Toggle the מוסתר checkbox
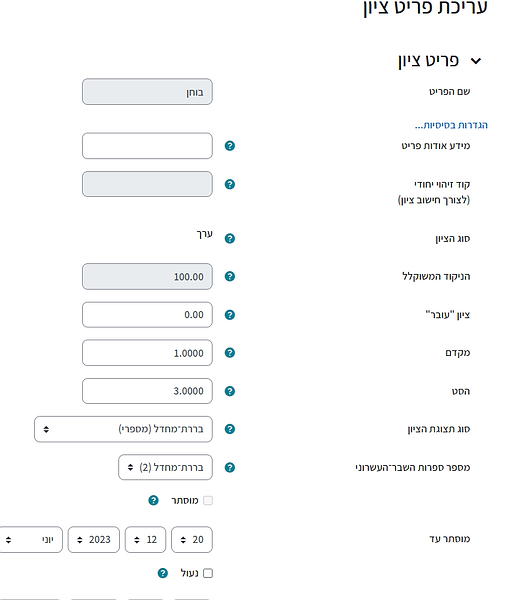The height and width of the screenshot is (600, 515). click(x=208, y=501)
